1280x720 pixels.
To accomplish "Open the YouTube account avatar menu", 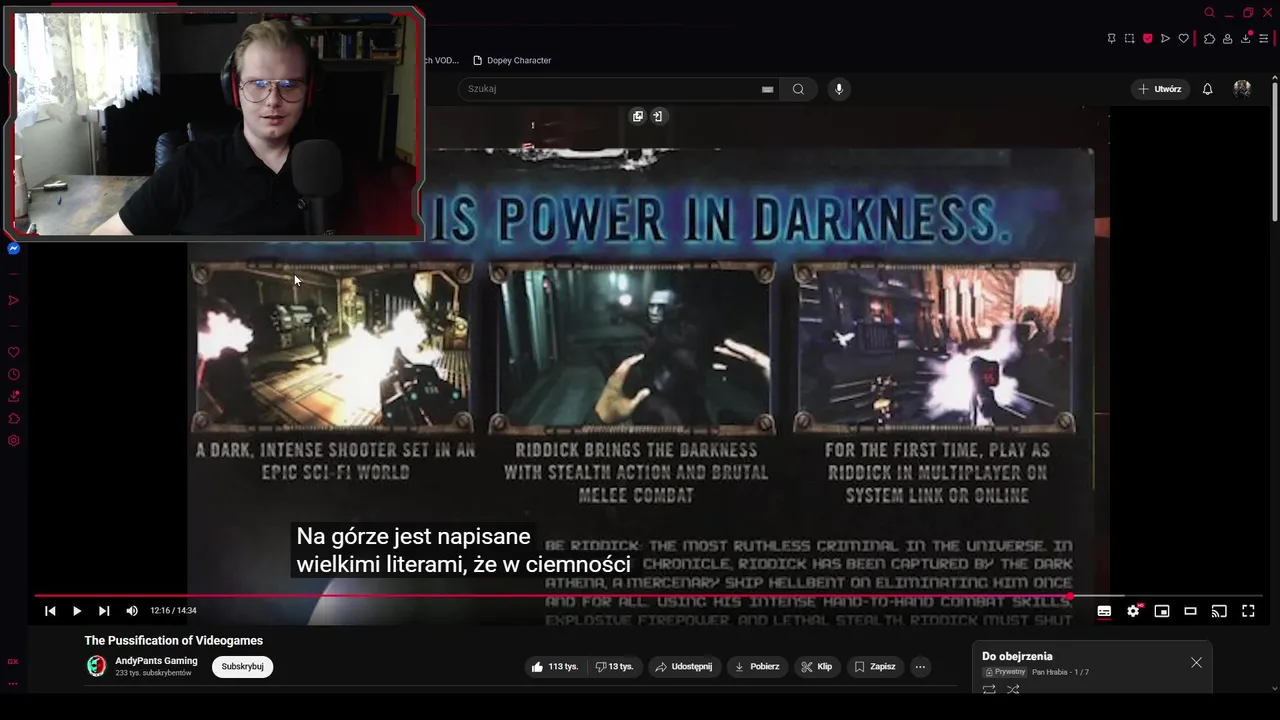I will tap(1242, 89).
